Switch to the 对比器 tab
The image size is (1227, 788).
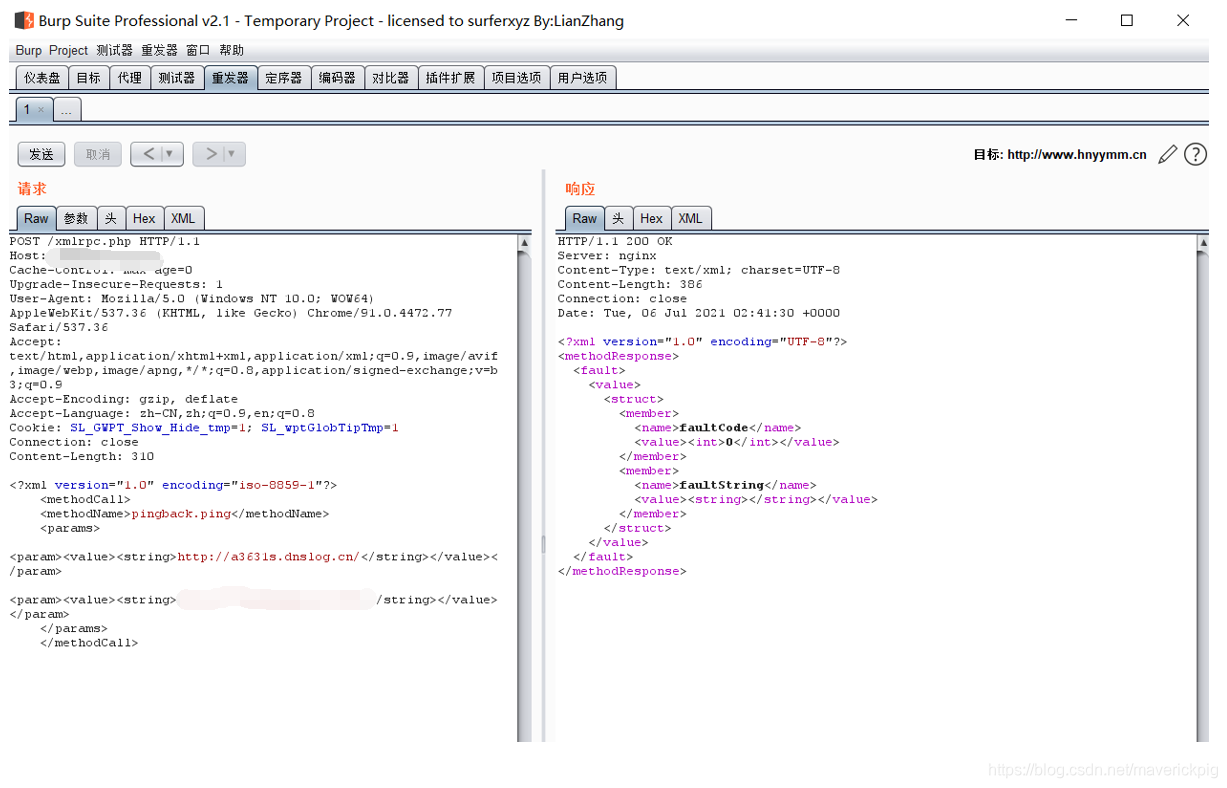391,78
